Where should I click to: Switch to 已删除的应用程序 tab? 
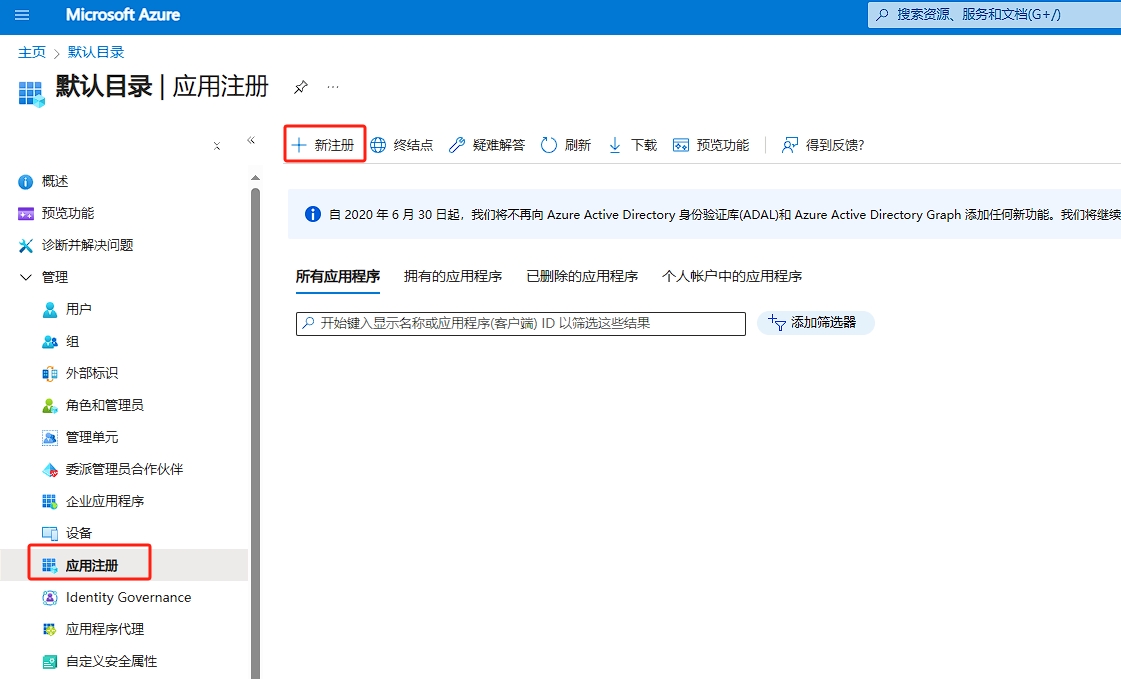[x=582, y=276]
